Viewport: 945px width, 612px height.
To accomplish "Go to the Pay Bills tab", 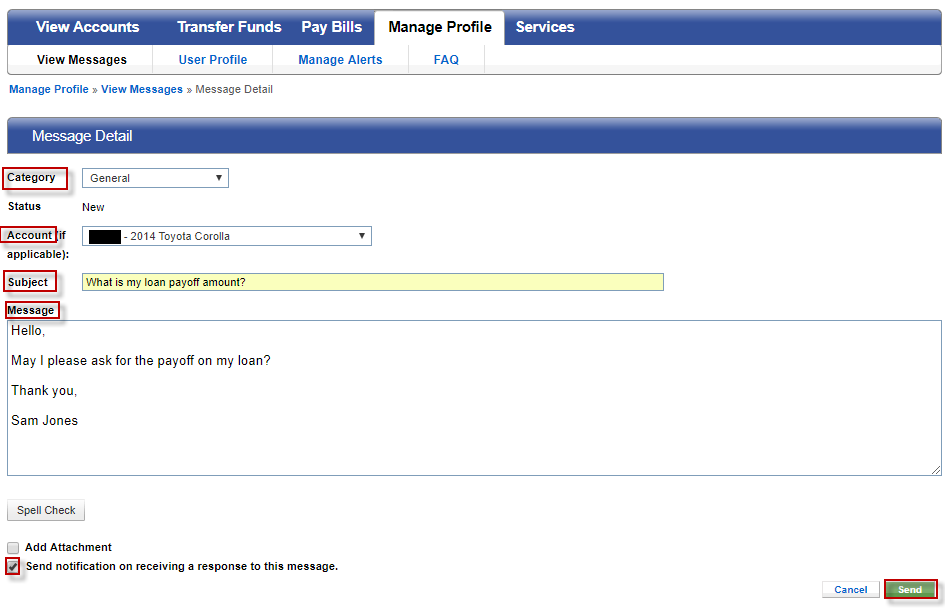I will [331, 27].
